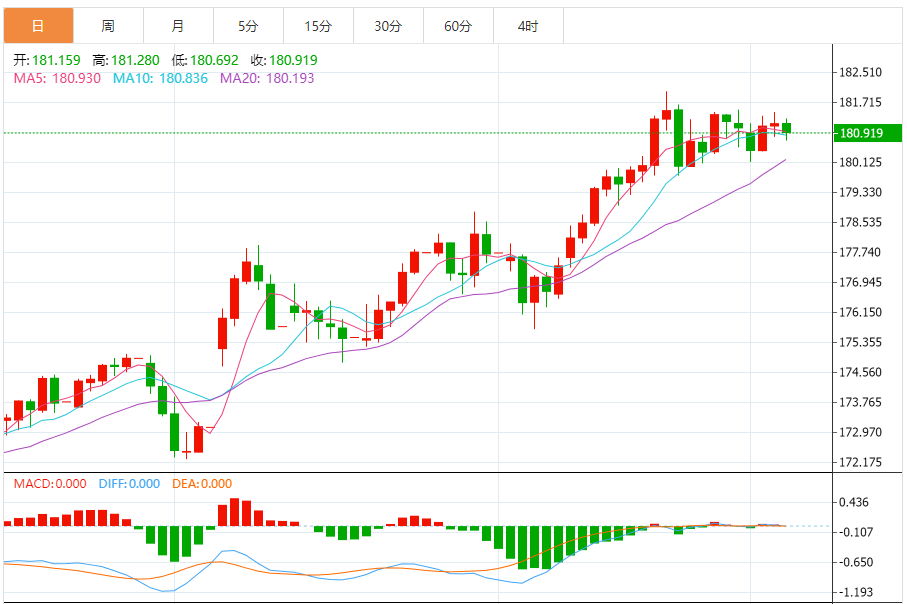The height and width of the screenshot is (604, 907).
Task: Click the MACD indicator label
Action: coord(50,484)
